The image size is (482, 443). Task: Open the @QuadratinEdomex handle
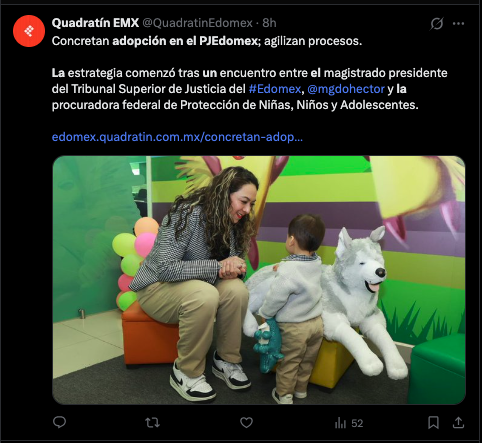point(198,23)
